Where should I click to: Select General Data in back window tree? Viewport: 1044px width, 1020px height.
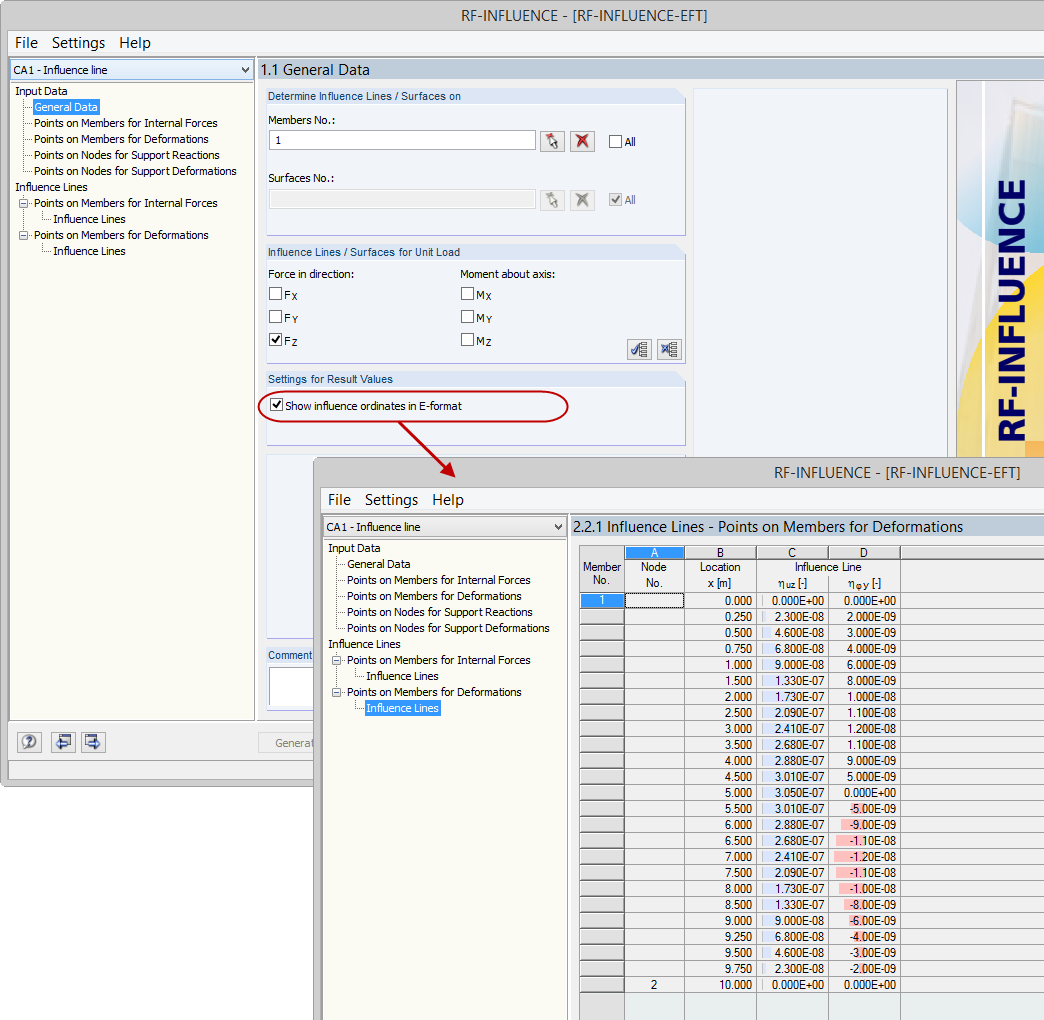point(66,107)
